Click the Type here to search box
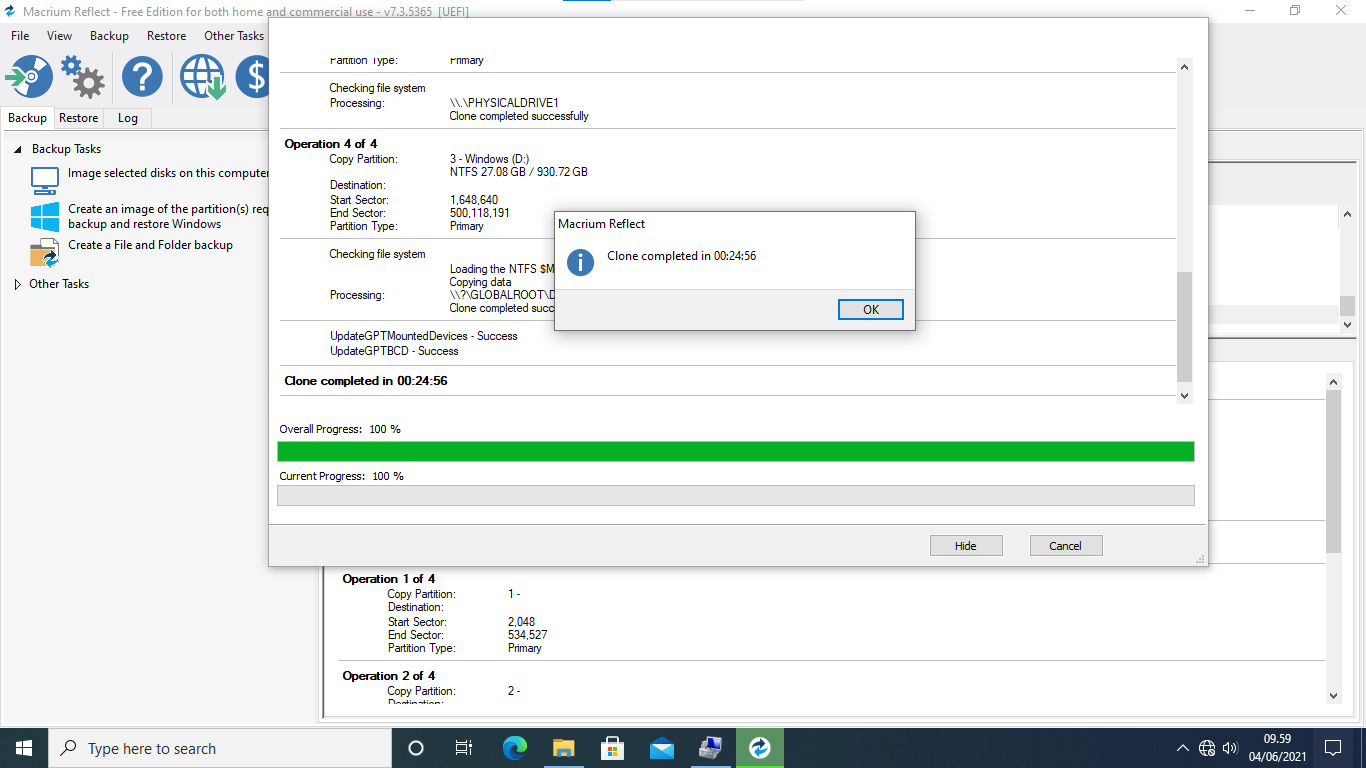Viewport: 1366px width, 768px height. [219, 748]
